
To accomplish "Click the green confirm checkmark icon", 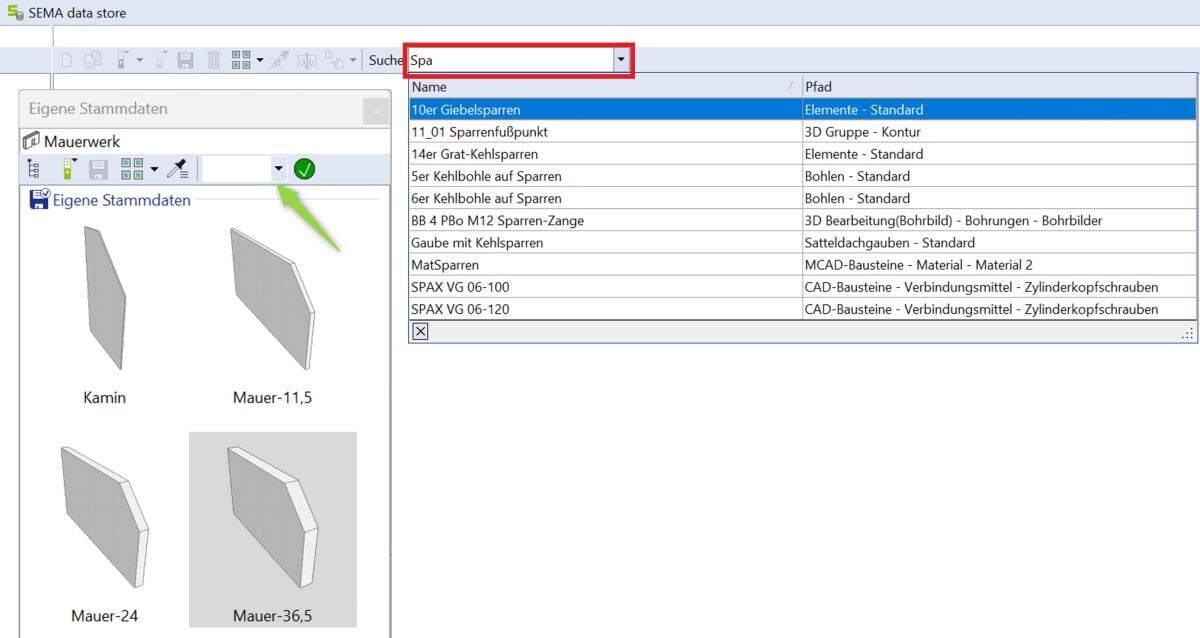I will (x=305, y=169).
